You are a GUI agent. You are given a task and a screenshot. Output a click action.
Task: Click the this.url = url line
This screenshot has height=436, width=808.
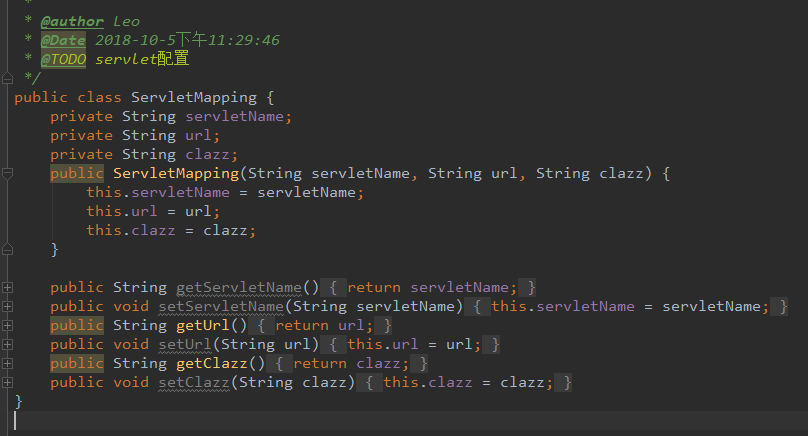(153, 211)
